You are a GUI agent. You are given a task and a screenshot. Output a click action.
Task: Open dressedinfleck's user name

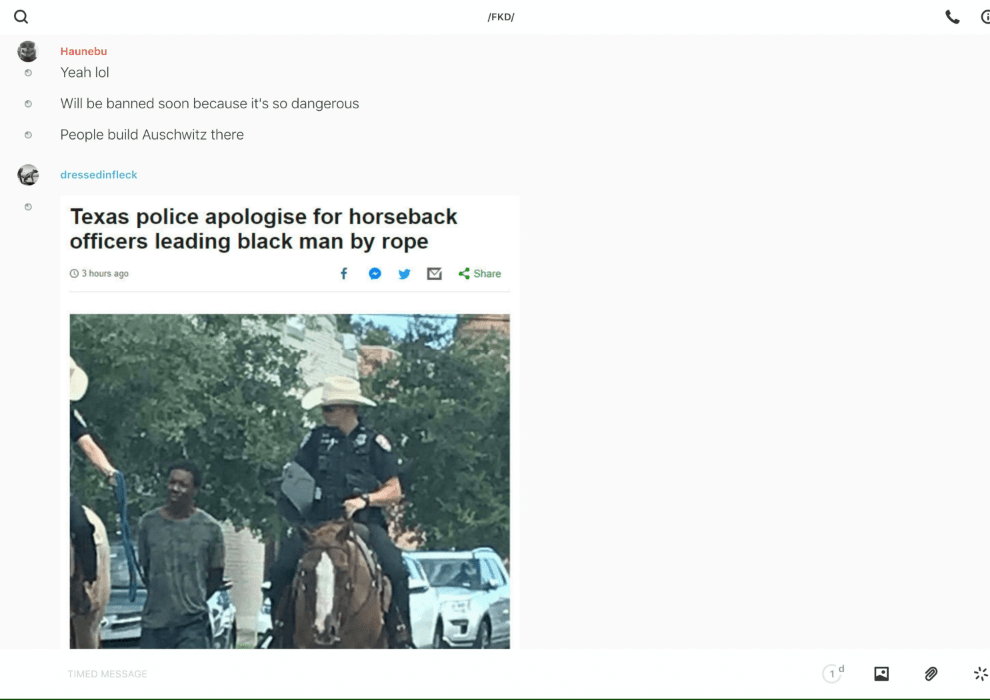click(x=98, y=175)
